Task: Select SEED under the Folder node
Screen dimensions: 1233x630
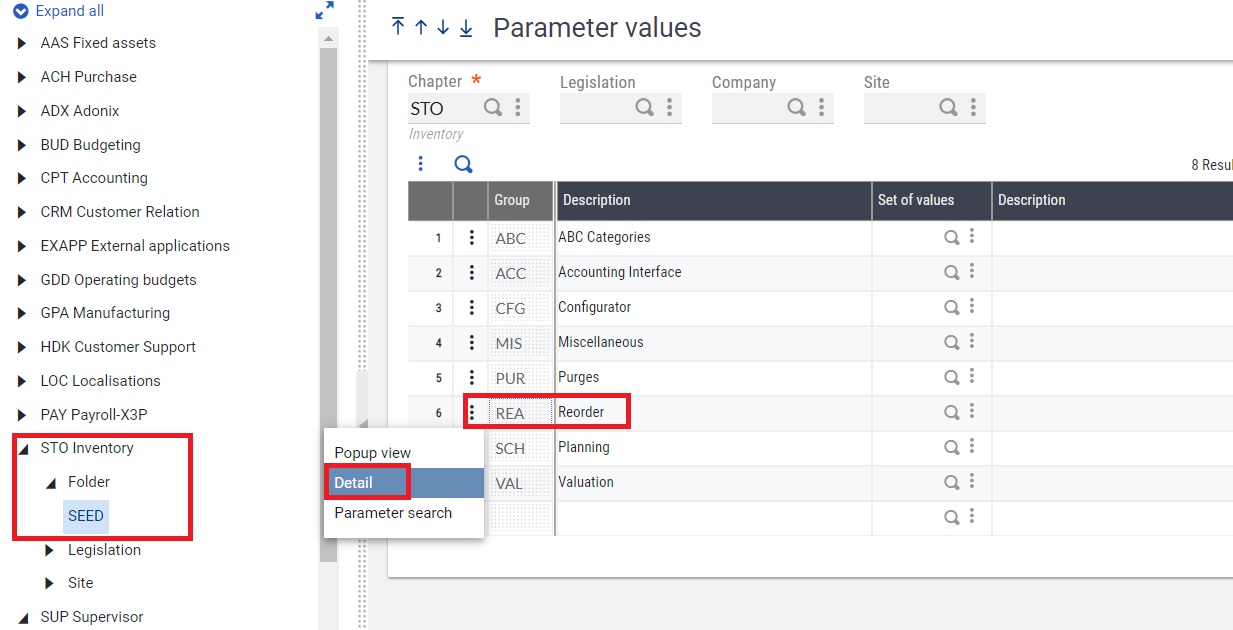Action: tap(85, 516)
